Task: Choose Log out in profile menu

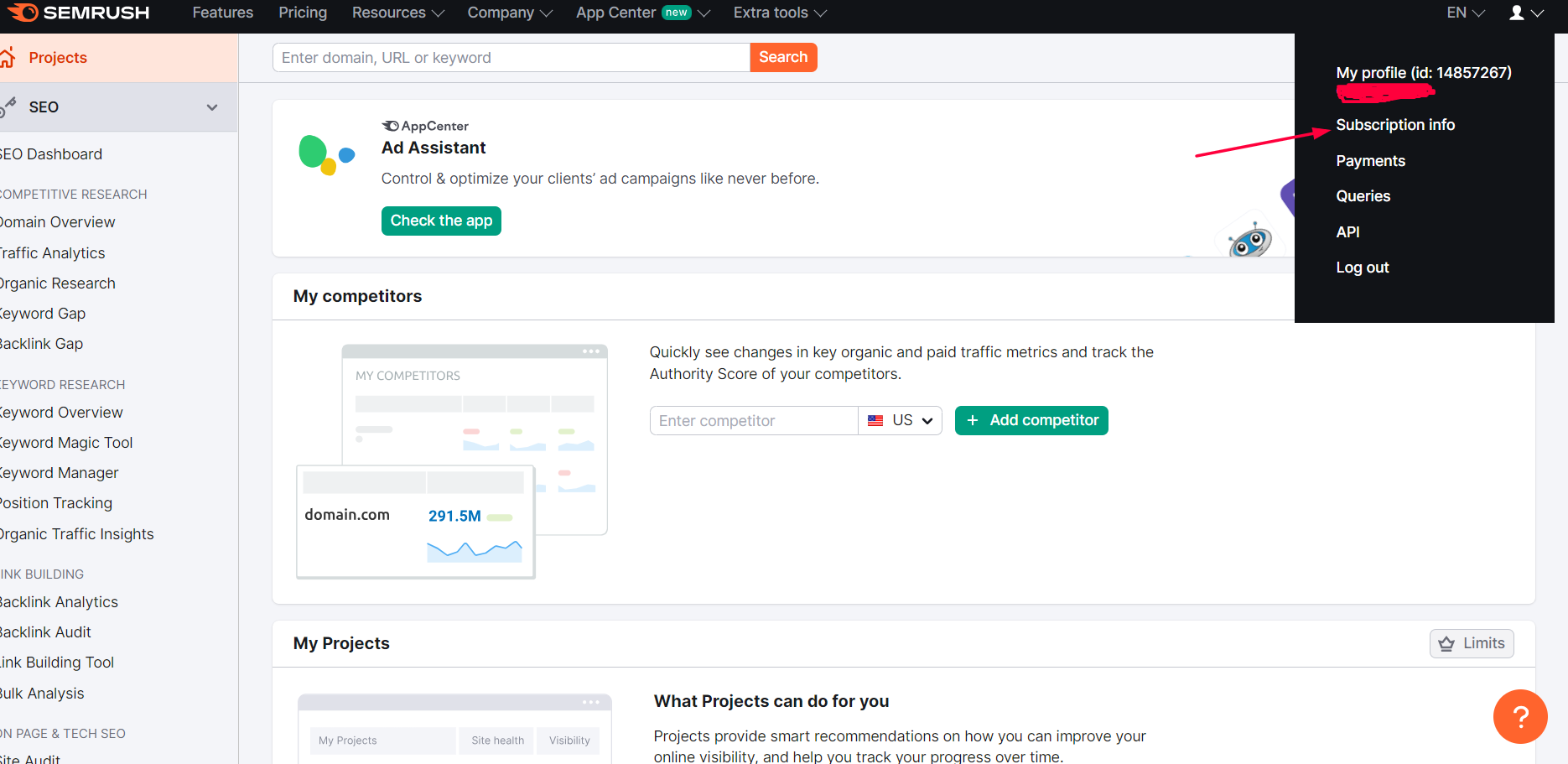Action: tap(1362, 268)
